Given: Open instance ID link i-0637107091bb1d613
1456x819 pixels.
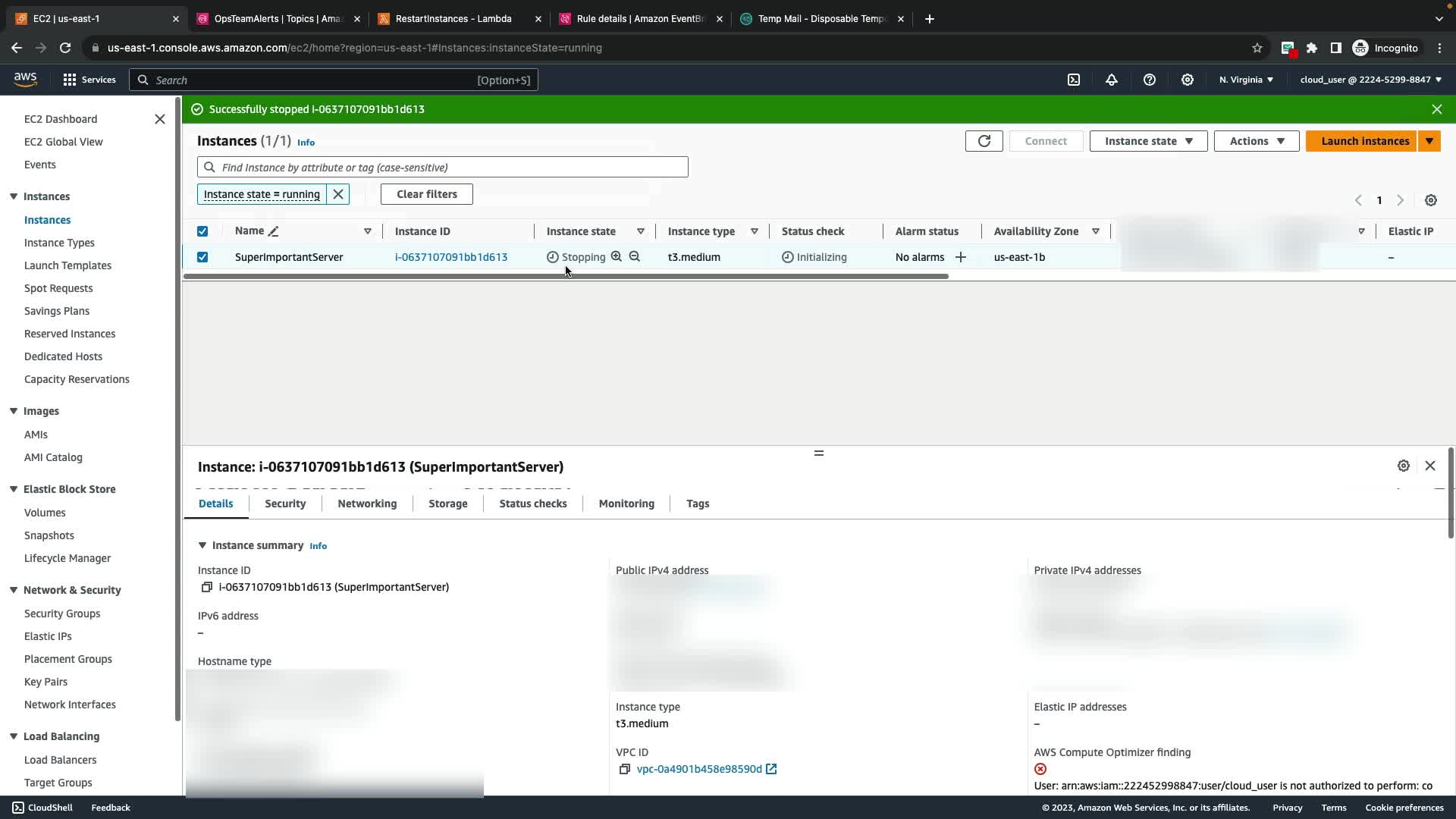Looking at the screenshot, I should pyautogui.click(x=450, y=257).
